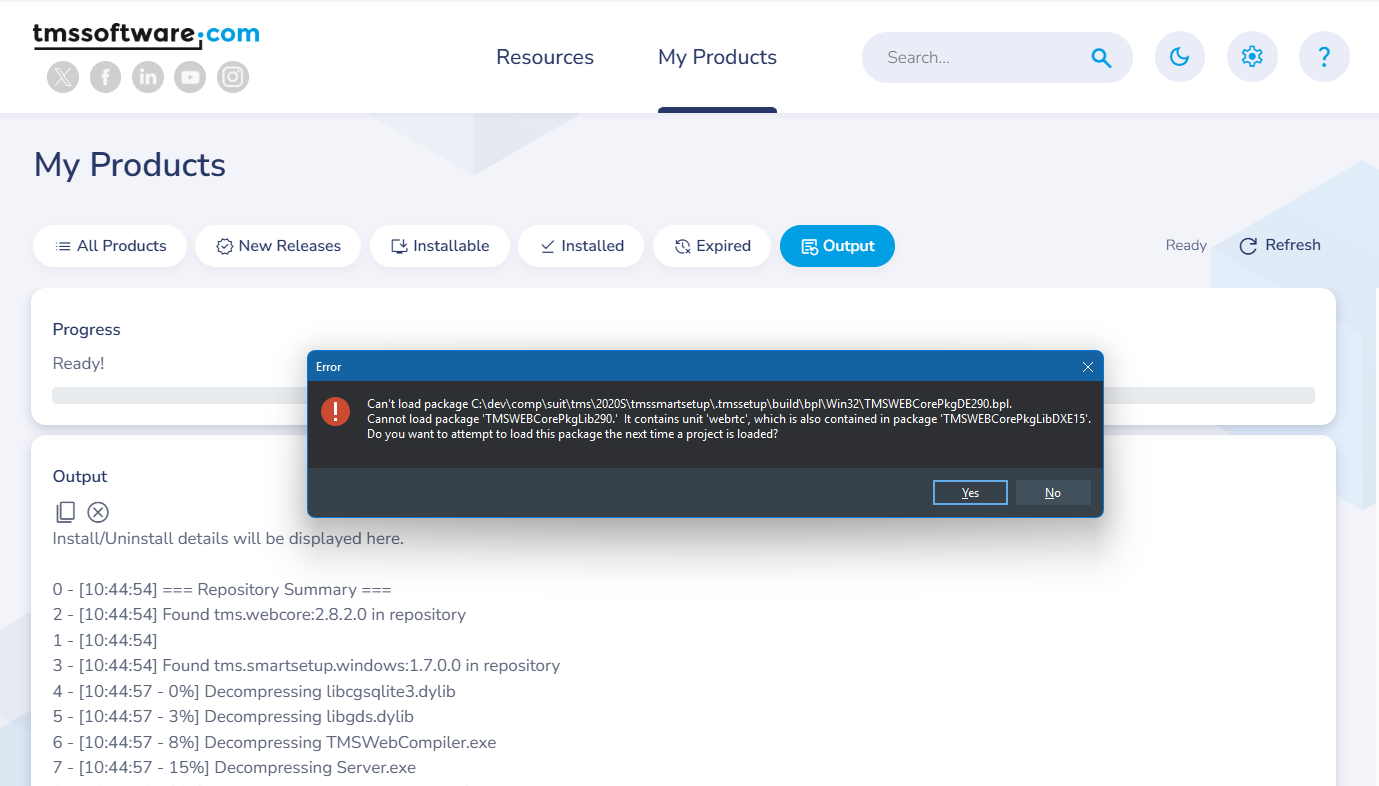Screen dimensions: 1379x786
Task: Open the Facebook social link
Action: [105, 77]
